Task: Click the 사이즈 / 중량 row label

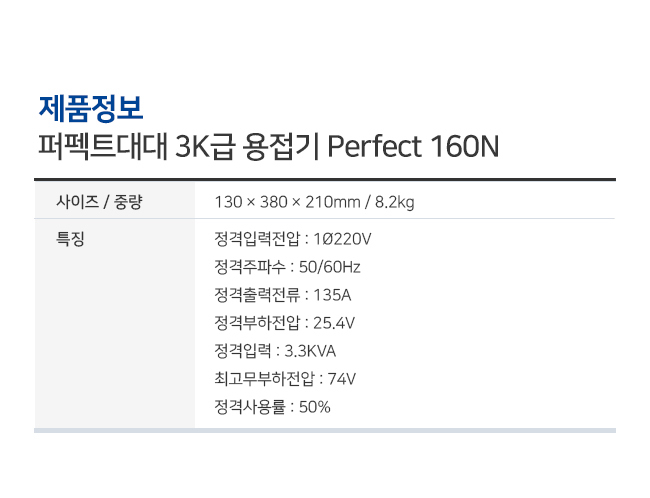Action: click(x=99, y=202)
